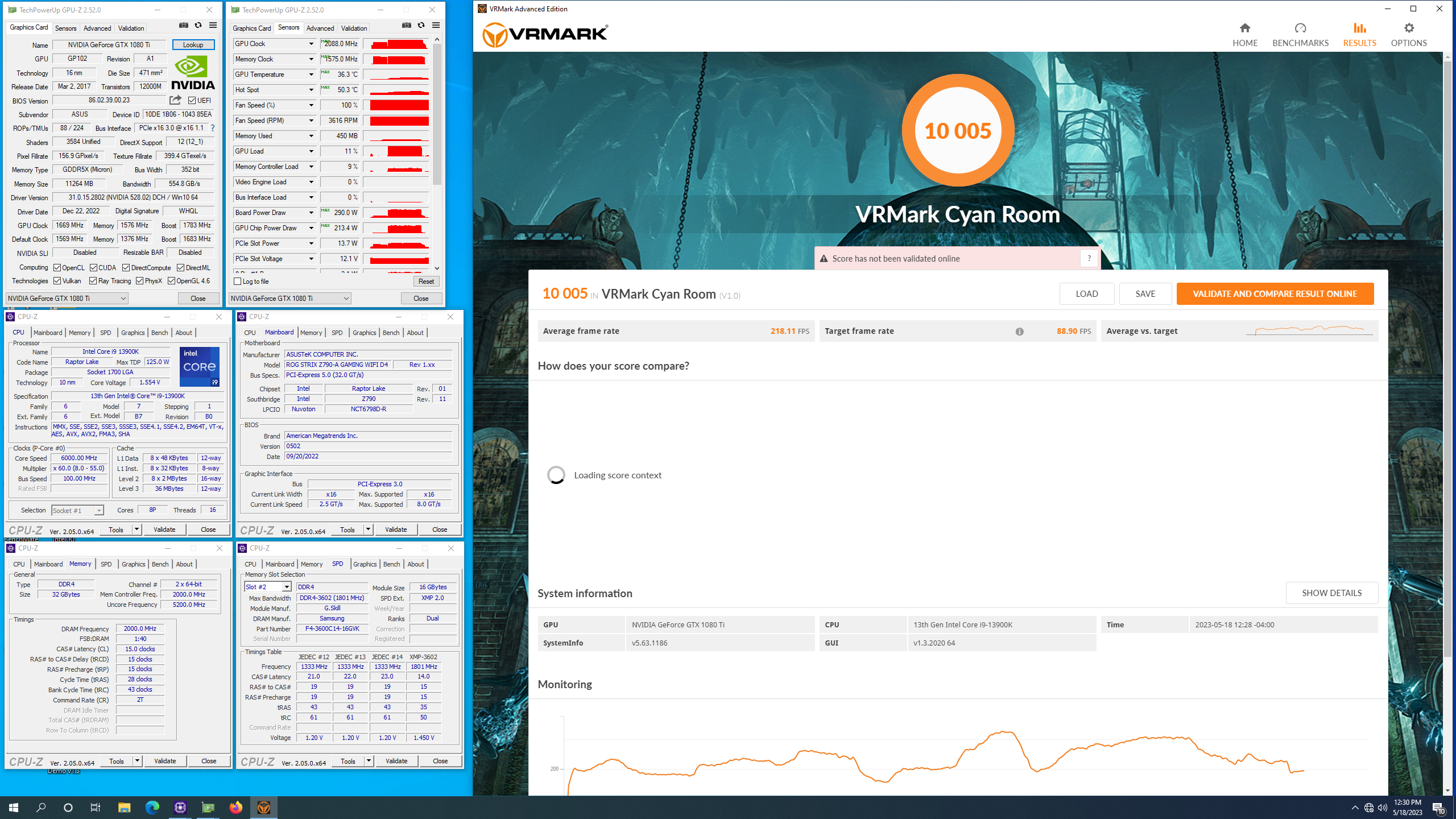Toggle the DirectCompute checkbox
This screenshot has width=1456, height=819.
(126, 268)
